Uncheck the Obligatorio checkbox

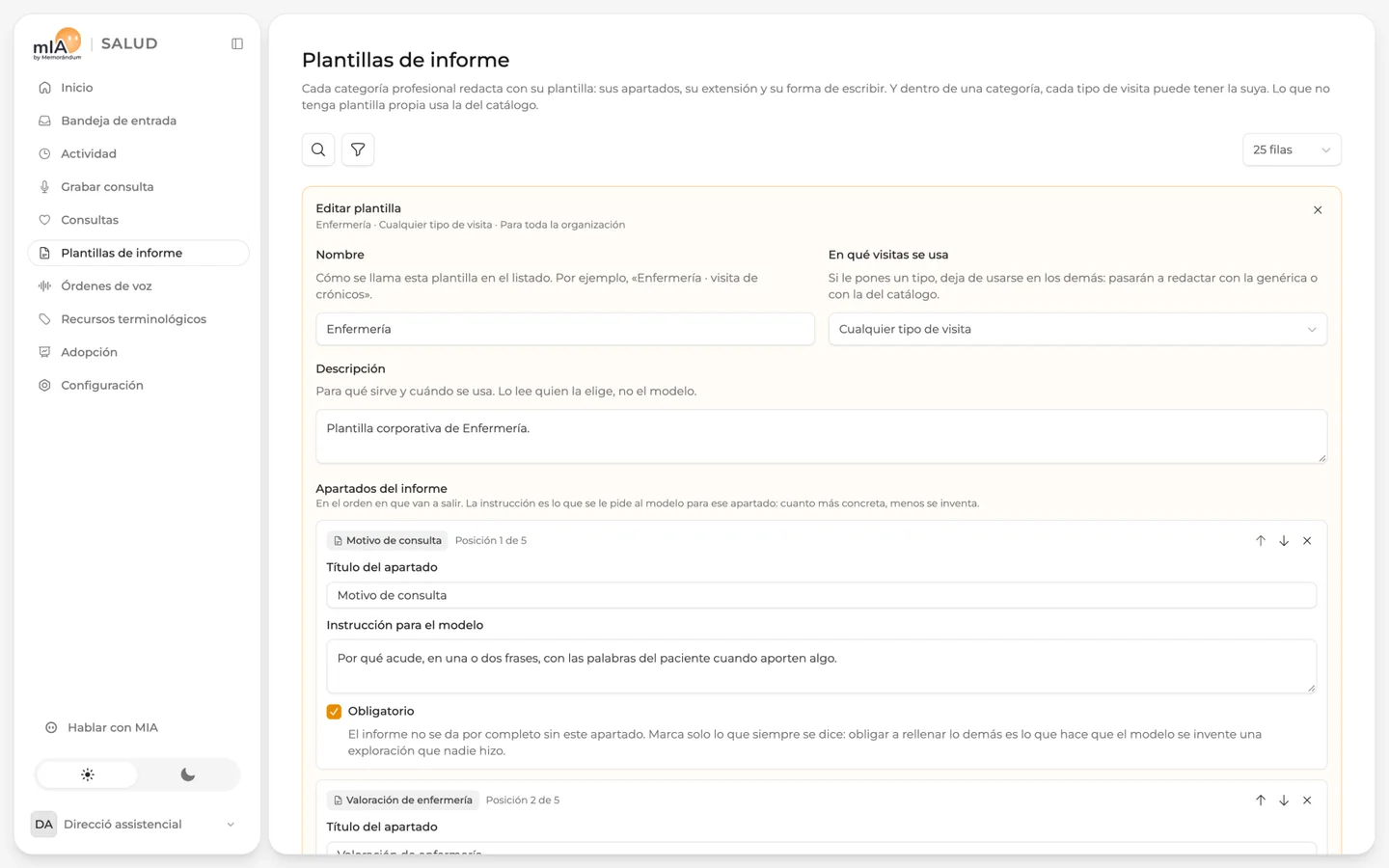(x=334, y=712)
